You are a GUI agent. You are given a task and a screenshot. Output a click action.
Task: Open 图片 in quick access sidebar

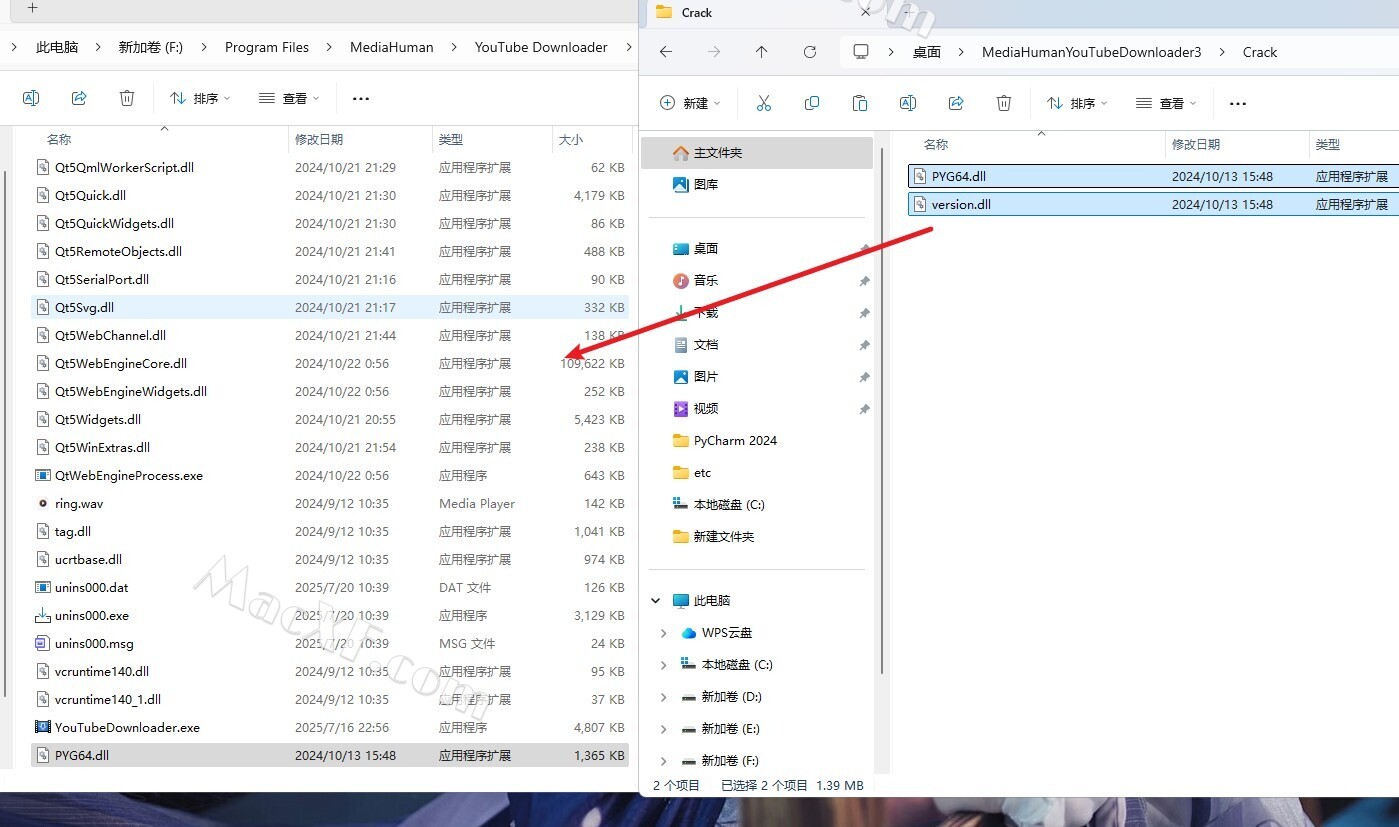click(695, 377)
